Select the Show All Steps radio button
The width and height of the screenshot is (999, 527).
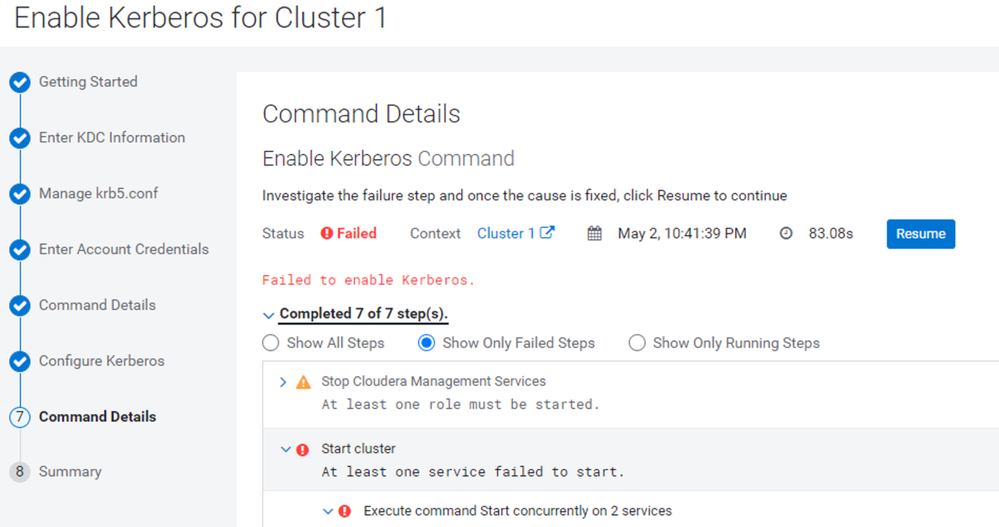pyautogui.click(x=271, y=343)
